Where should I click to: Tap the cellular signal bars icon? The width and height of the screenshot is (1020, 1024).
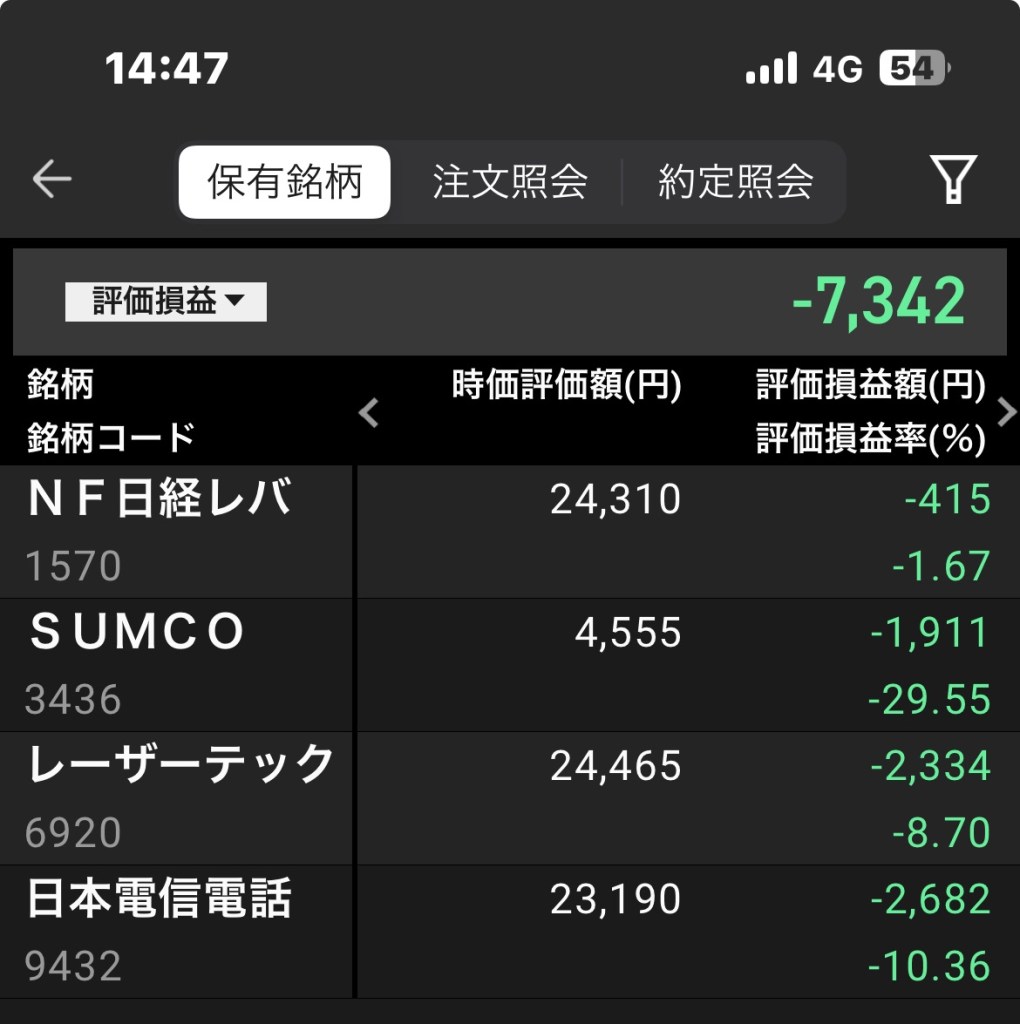pos(771,68)
